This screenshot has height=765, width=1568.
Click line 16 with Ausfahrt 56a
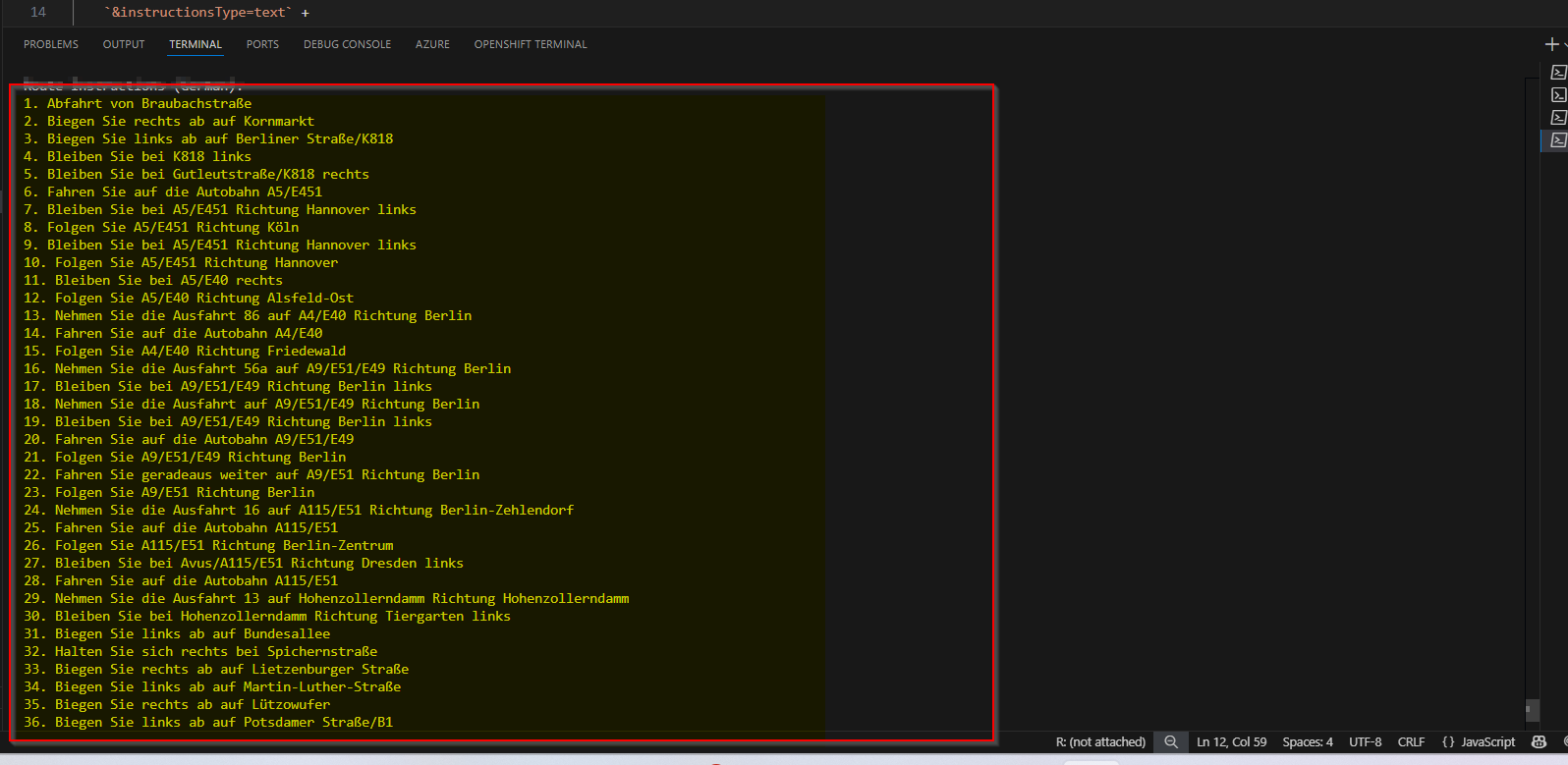tap(267, 368)
